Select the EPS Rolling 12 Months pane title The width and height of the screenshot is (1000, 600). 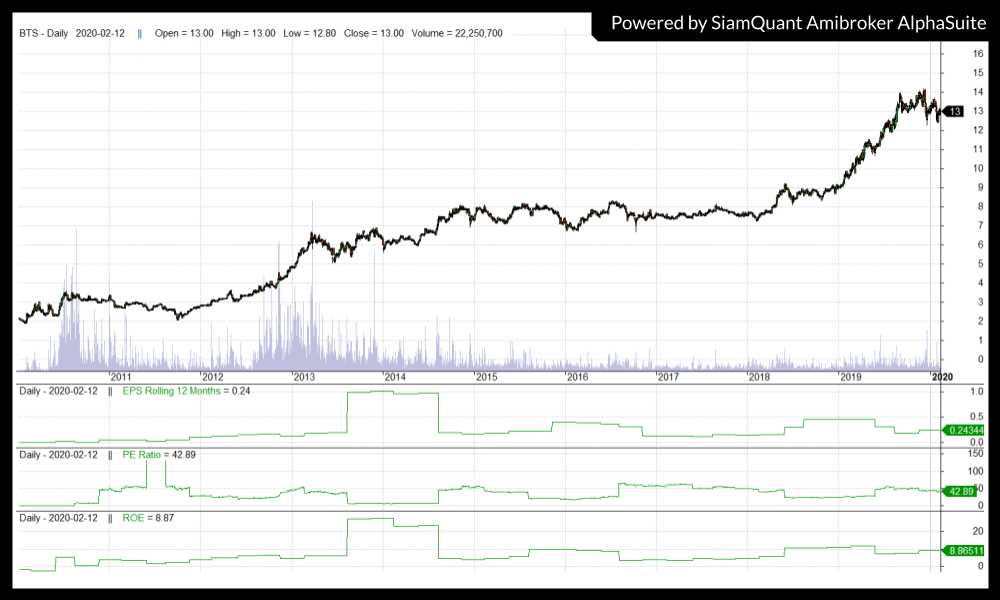[x=186, y=390]
